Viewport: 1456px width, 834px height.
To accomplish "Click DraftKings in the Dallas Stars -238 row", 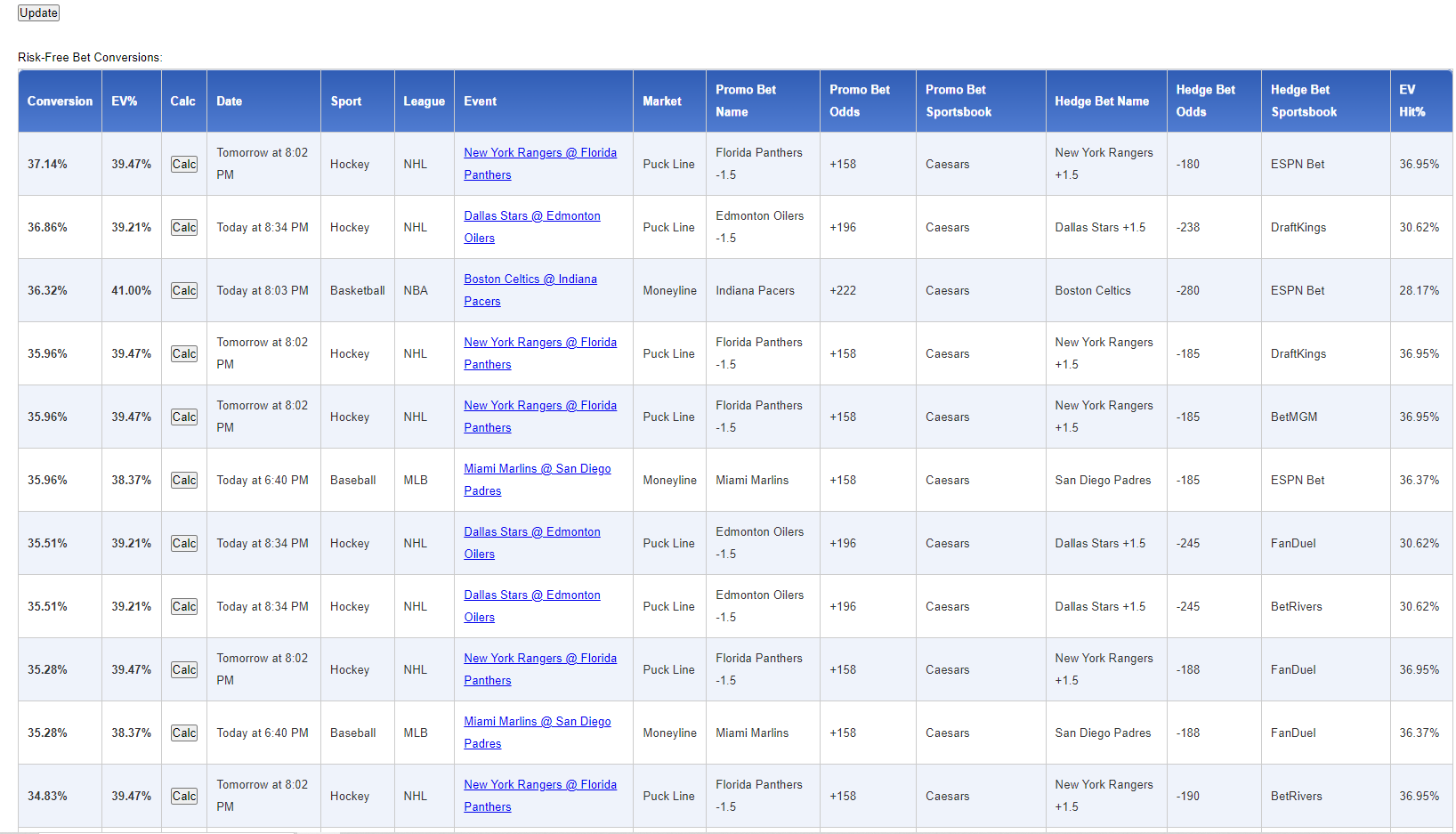I will [x=1298, y=227].
